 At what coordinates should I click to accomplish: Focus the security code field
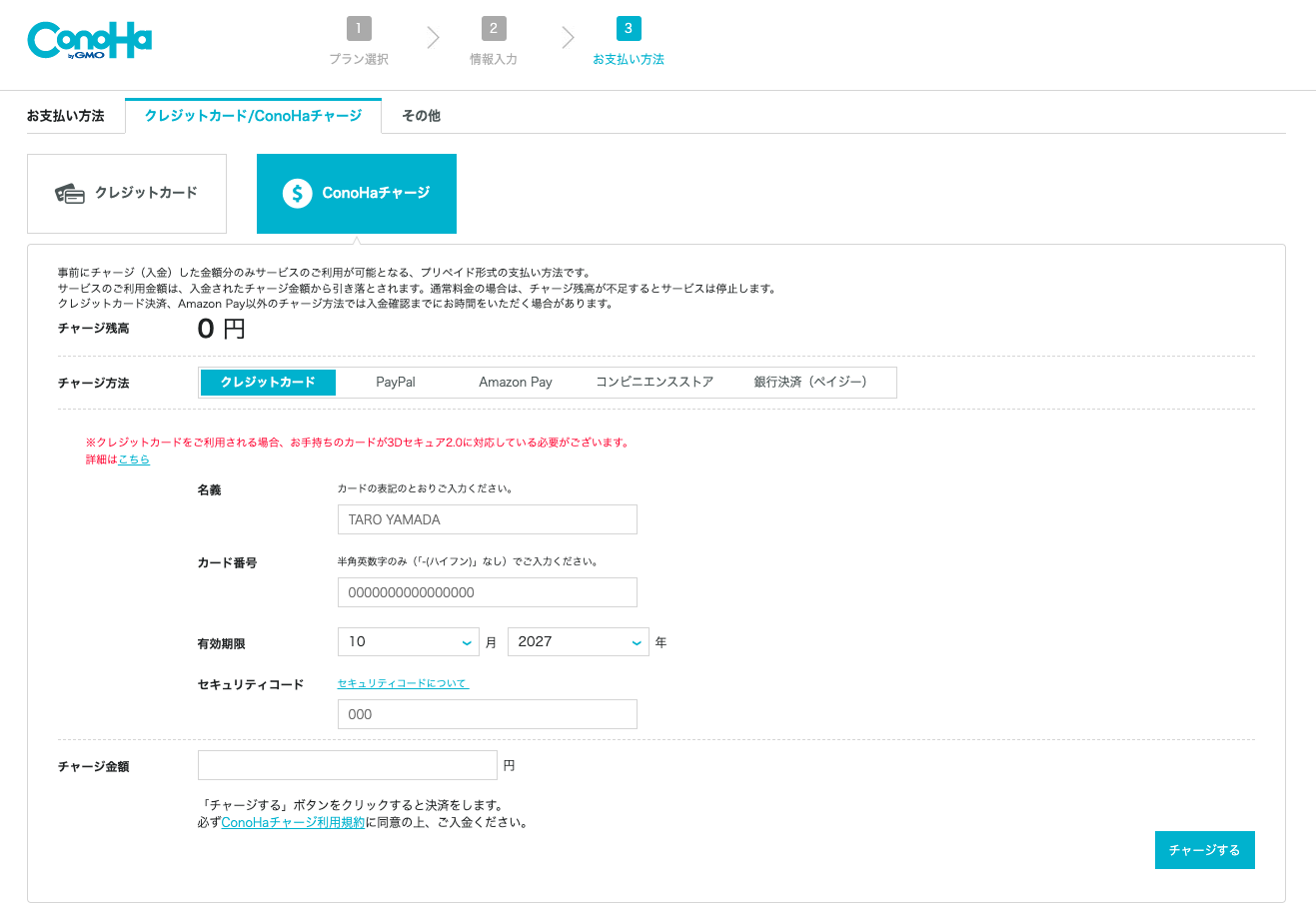[x=488, y=714]
